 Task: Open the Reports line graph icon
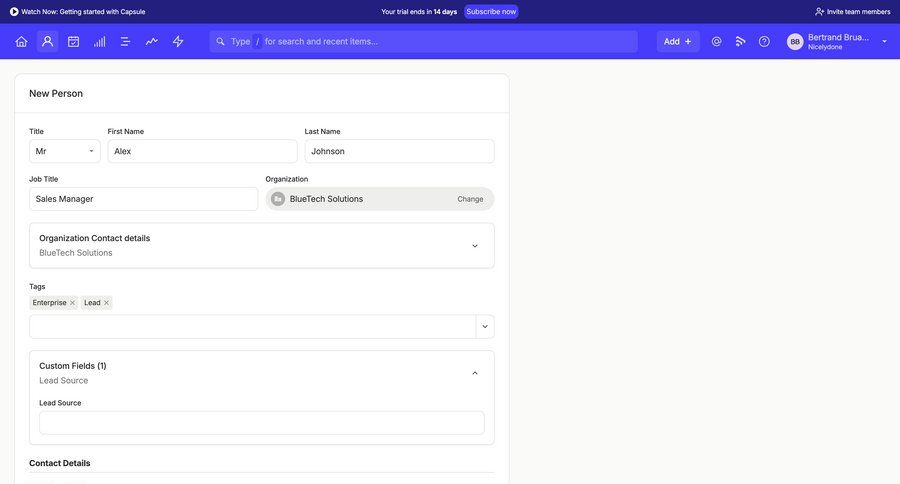[x=152, y=41]
